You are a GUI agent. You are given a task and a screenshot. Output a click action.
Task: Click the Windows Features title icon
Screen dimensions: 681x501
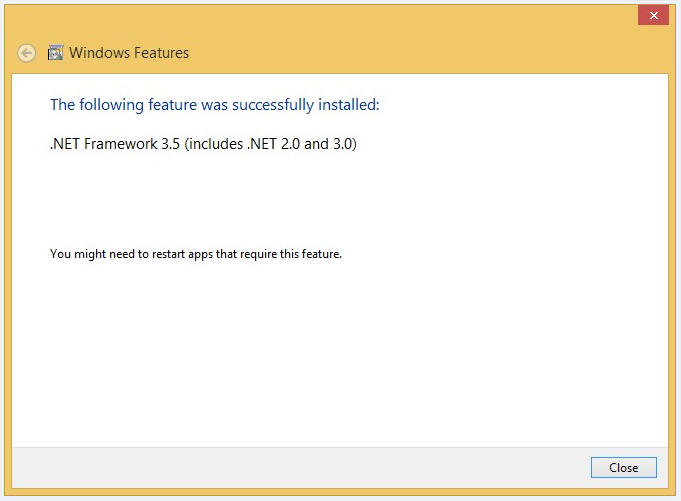click(x=56, y=53)
